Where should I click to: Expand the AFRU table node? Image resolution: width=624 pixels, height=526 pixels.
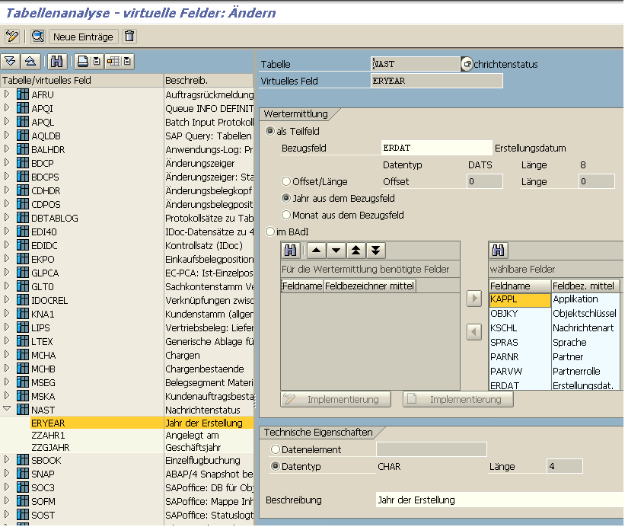pyautogui.click(x=8, y=95)
